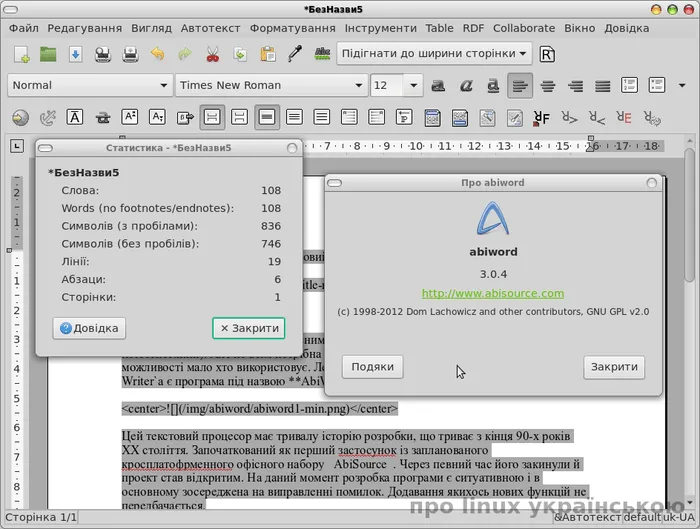Click the vertical document scrollbar
The height and width of the screenshot is (529, 700).
(690, 215)
